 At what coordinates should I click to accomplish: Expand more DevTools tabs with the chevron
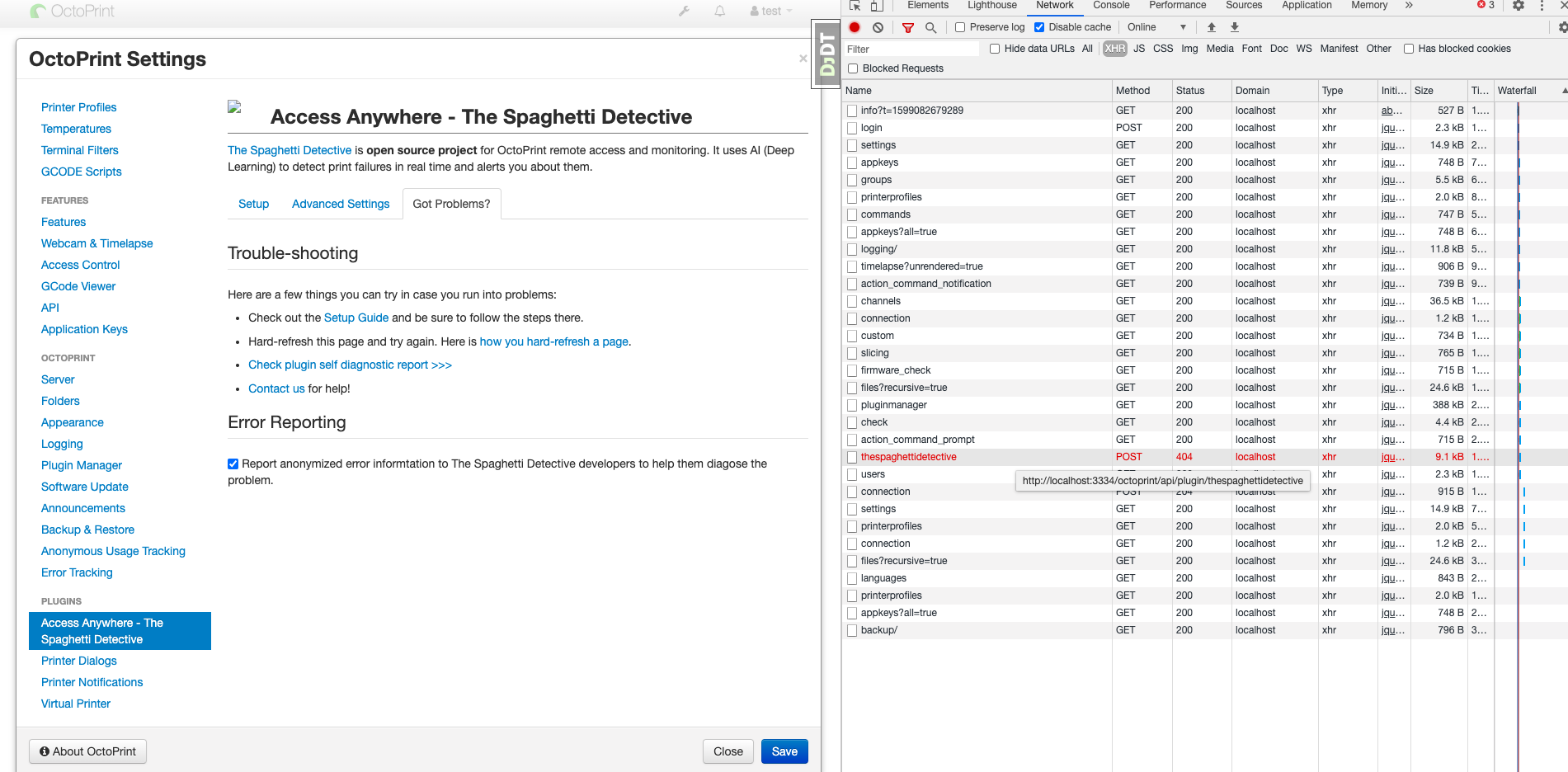pyautogui.click(x=1409, y=5)
